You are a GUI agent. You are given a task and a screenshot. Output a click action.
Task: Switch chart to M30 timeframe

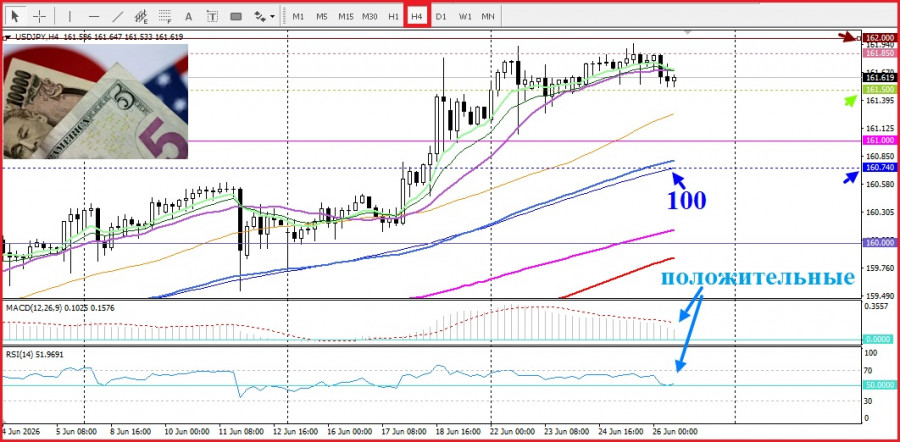(x=370, y=17)
